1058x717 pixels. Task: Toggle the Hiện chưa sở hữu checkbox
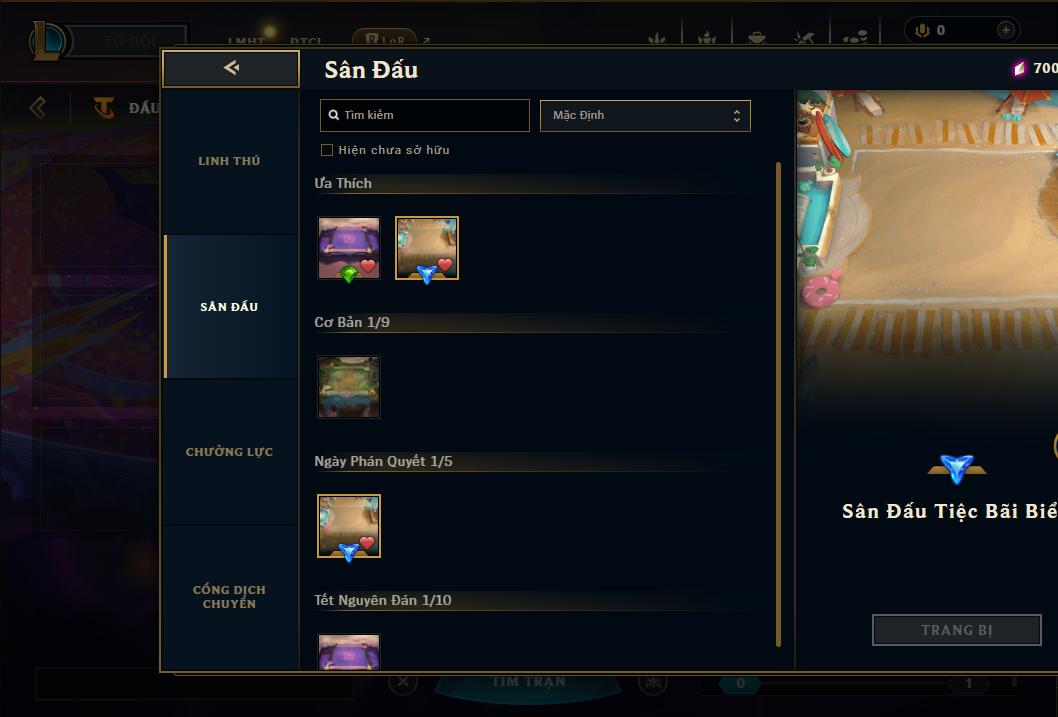click(327, 150)
